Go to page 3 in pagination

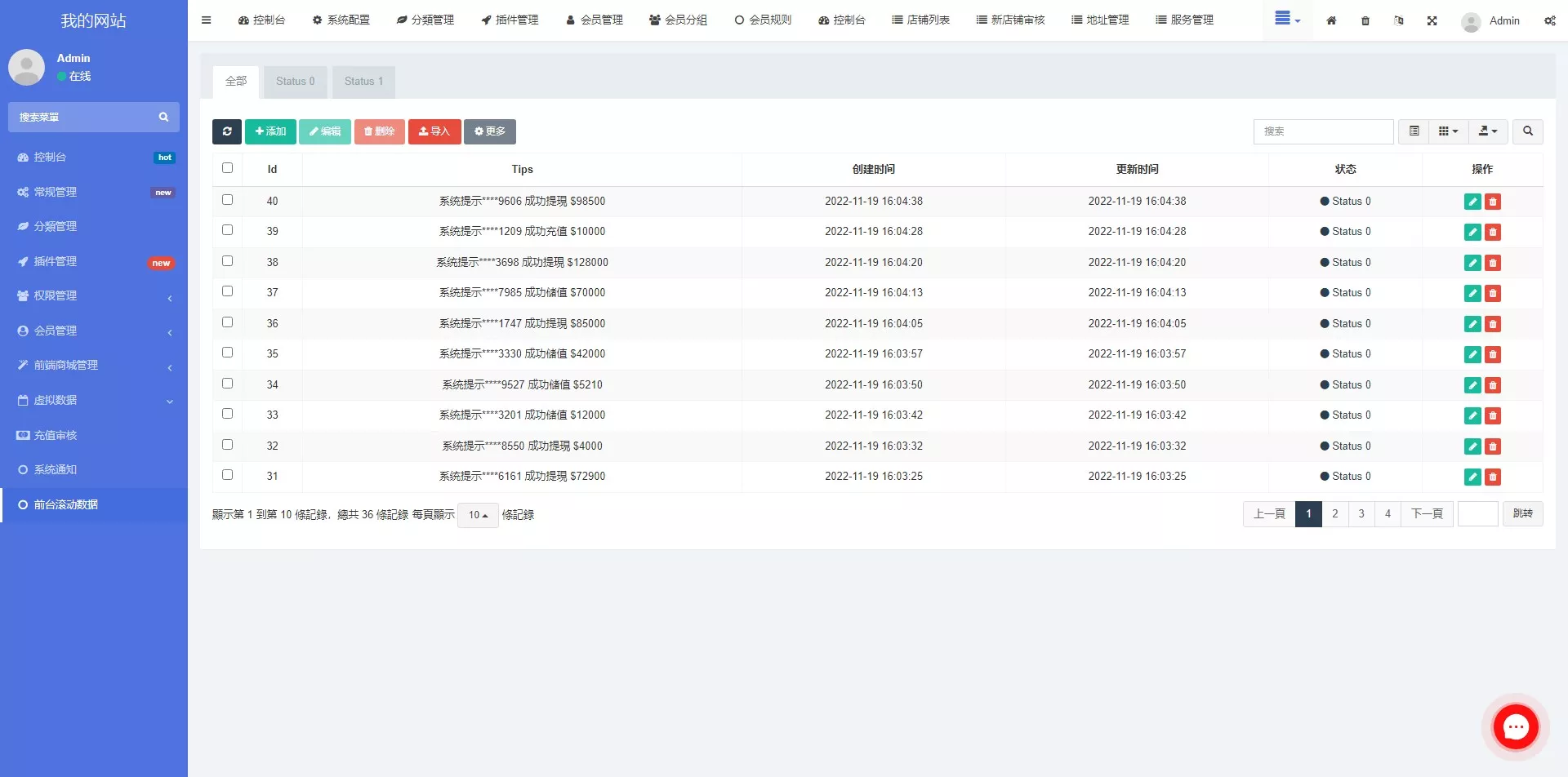(x=1361, y=513)
